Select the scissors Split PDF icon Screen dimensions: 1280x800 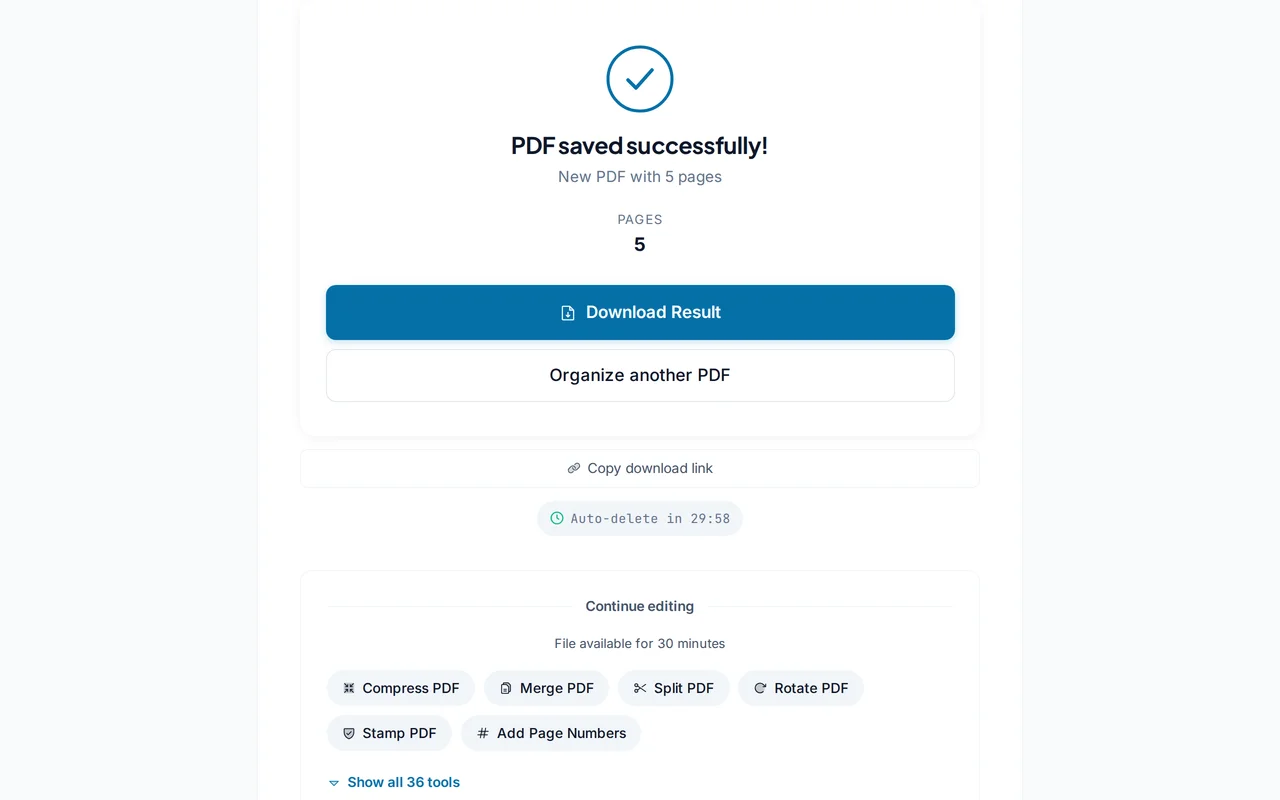tap(640, 688)
